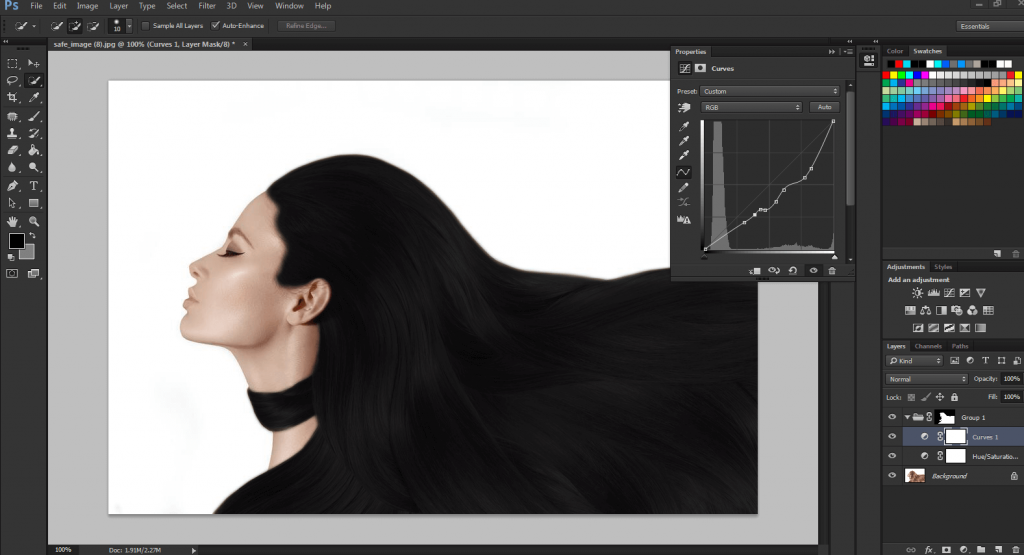
Task: Select the Paint Bucket tool
Action: tap(34, 150)
